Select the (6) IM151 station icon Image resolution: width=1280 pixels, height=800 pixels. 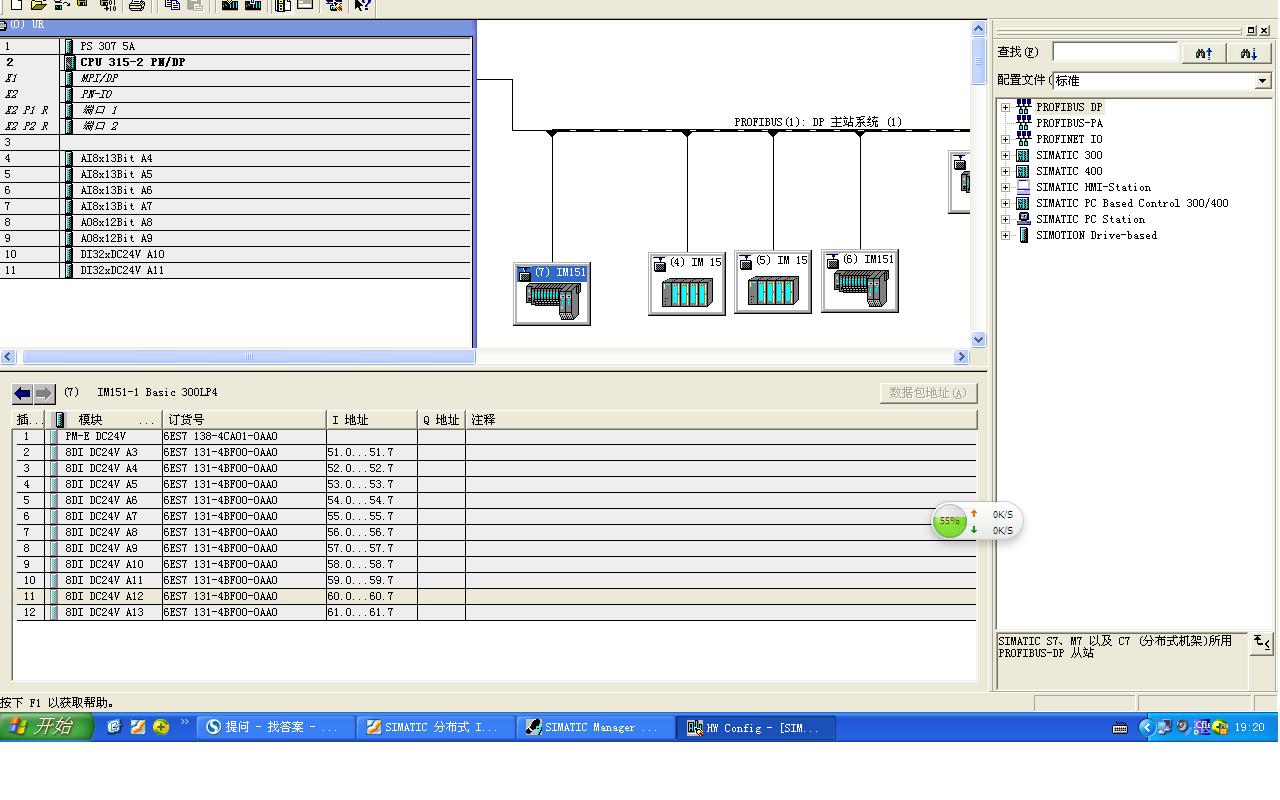point(860,282)
